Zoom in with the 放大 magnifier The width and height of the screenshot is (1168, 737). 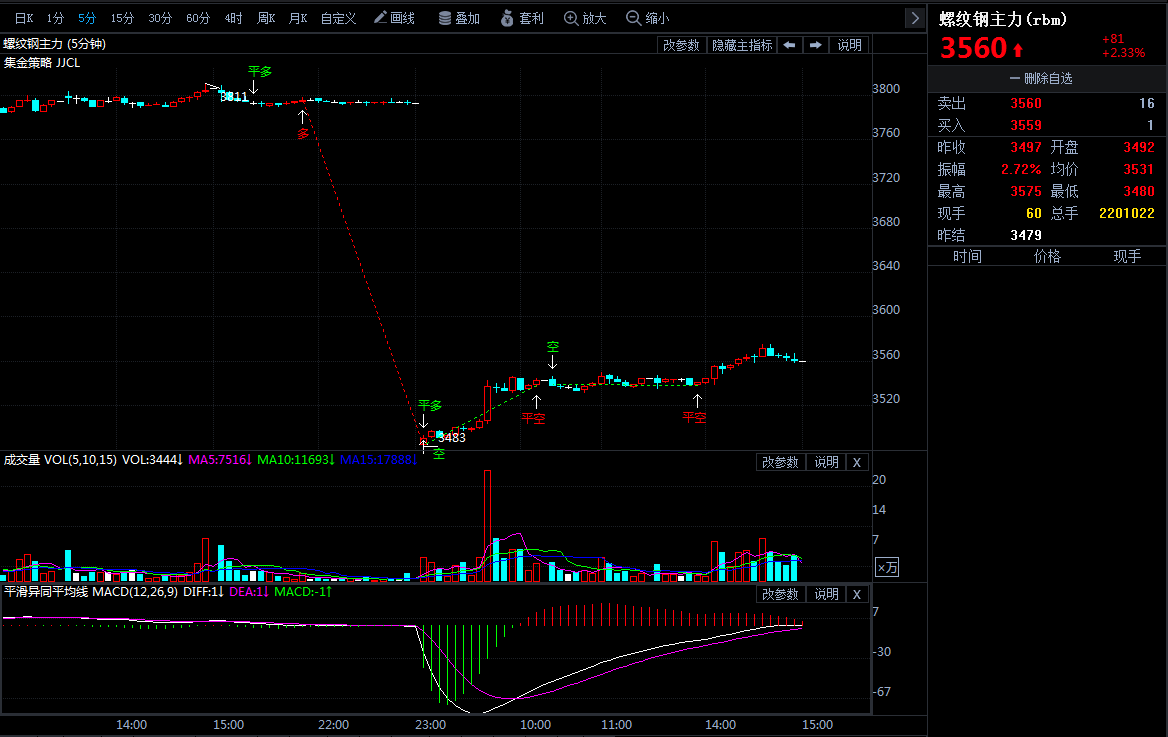[585, 18]
